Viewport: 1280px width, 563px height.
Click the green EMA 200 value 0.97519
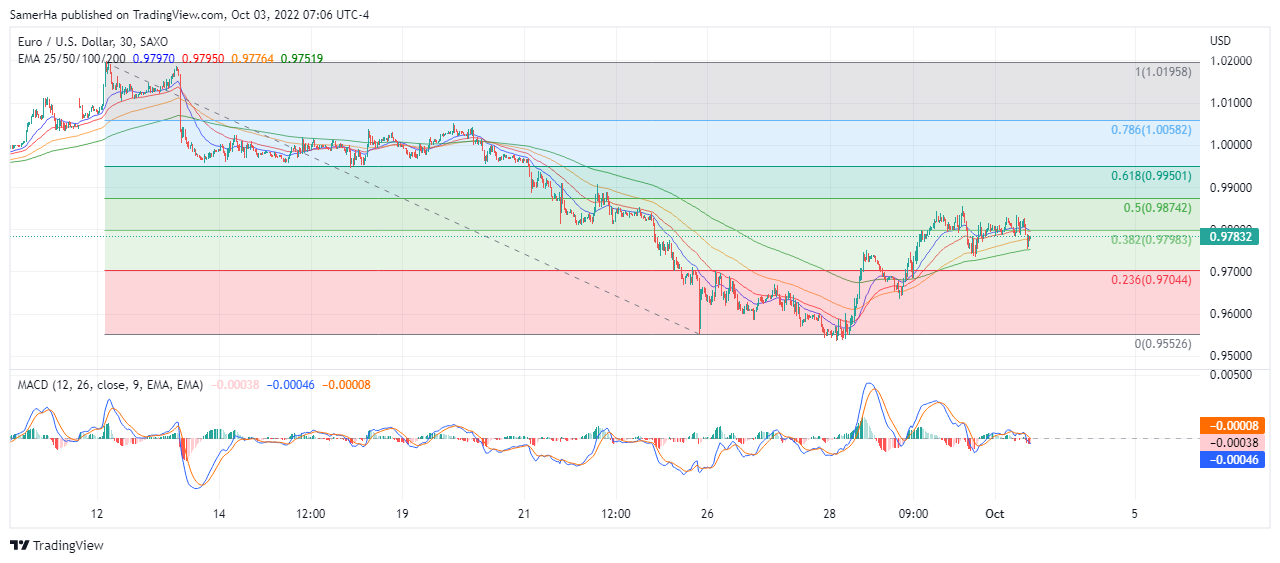[x=302, y=58]
